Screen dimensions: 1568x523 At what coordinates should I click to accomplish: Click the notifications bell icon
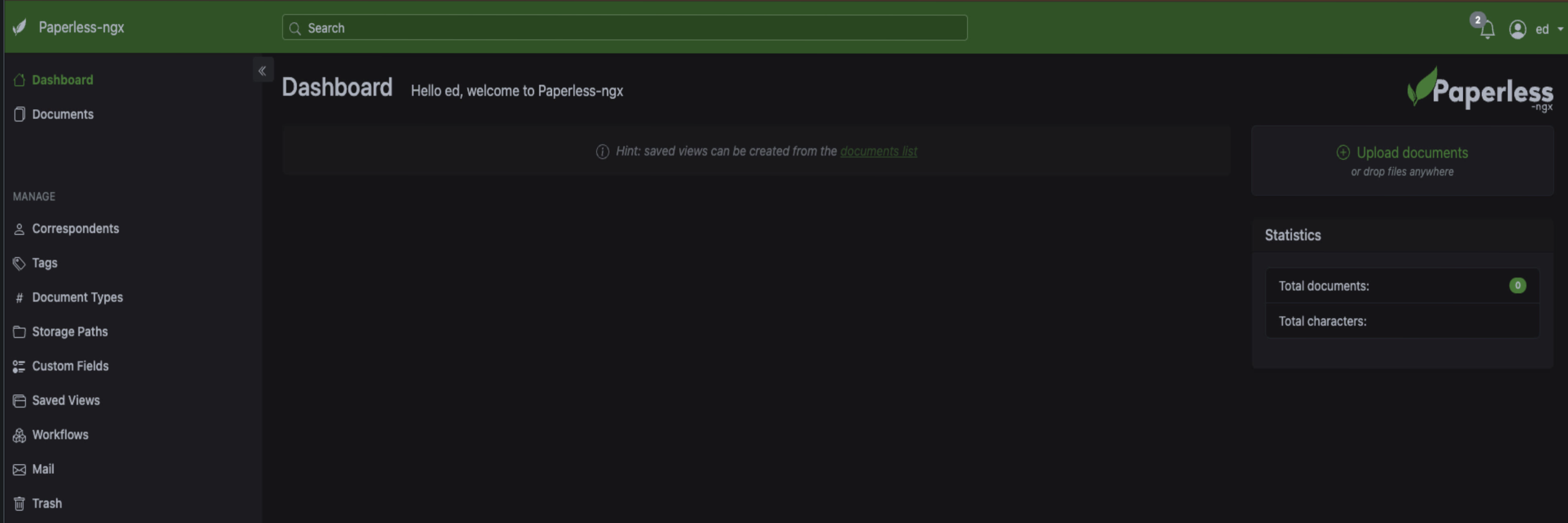(1487, 29)
